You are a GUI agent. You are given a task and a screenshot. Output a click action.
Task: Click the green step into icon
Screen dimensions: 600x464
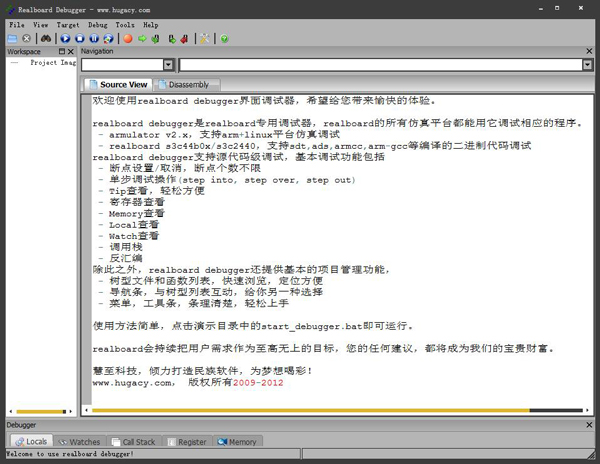point(155,39)
